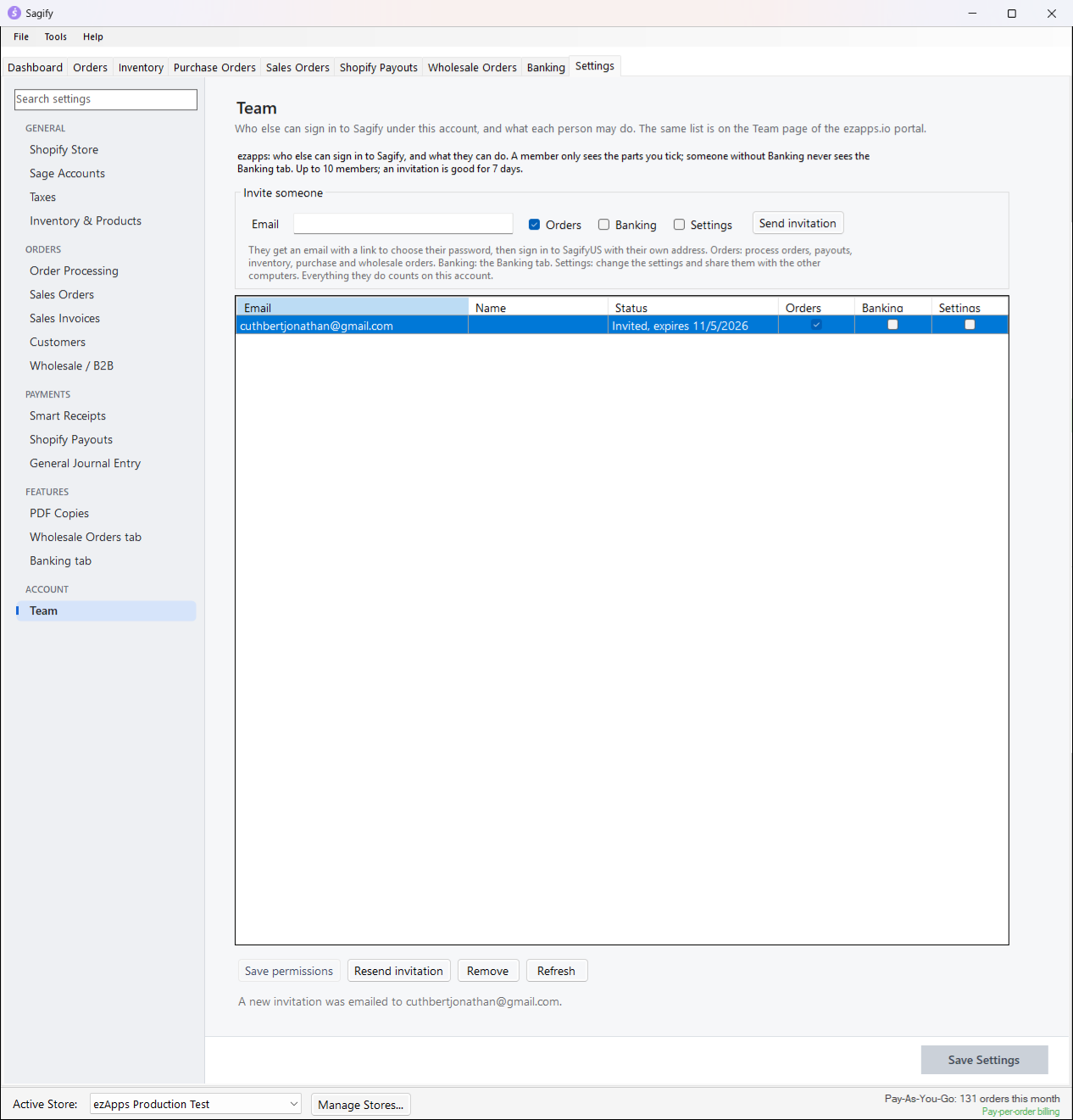Switch to the Orders tab
The width and height of the screenshot is (1073, 1120).
(90, 68)
